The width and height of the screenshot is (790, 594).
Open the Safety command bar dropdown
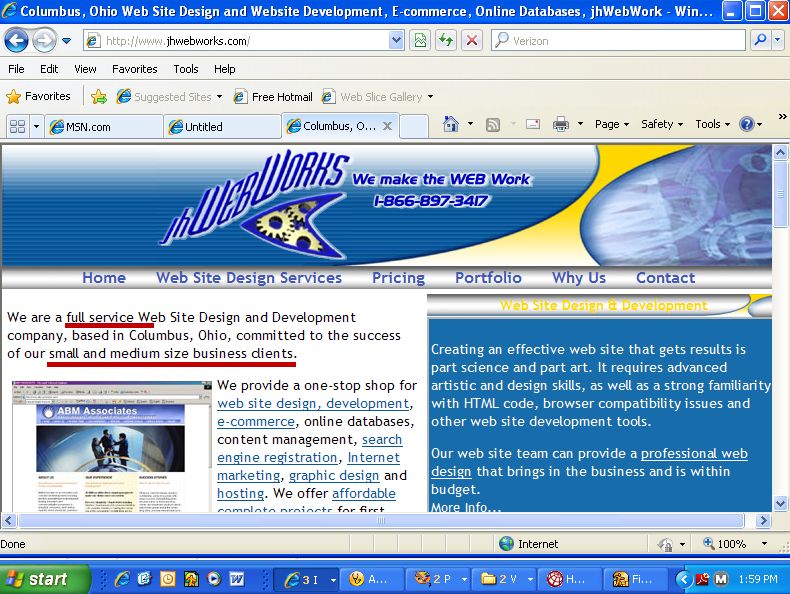click(662, 124)
